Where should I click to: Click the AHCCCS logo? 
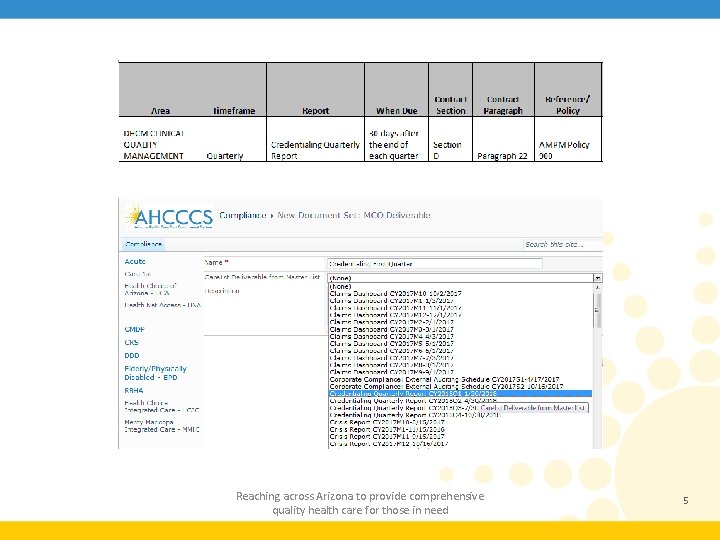click(x=169, y=217)
